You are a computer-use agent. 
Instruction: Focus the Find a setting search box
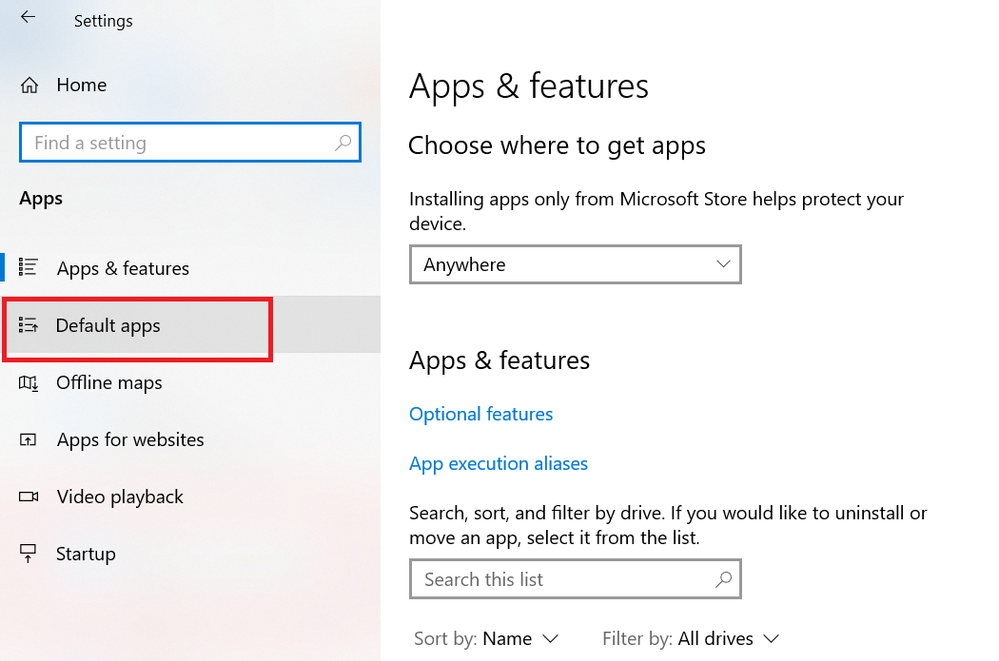[190, 142]
